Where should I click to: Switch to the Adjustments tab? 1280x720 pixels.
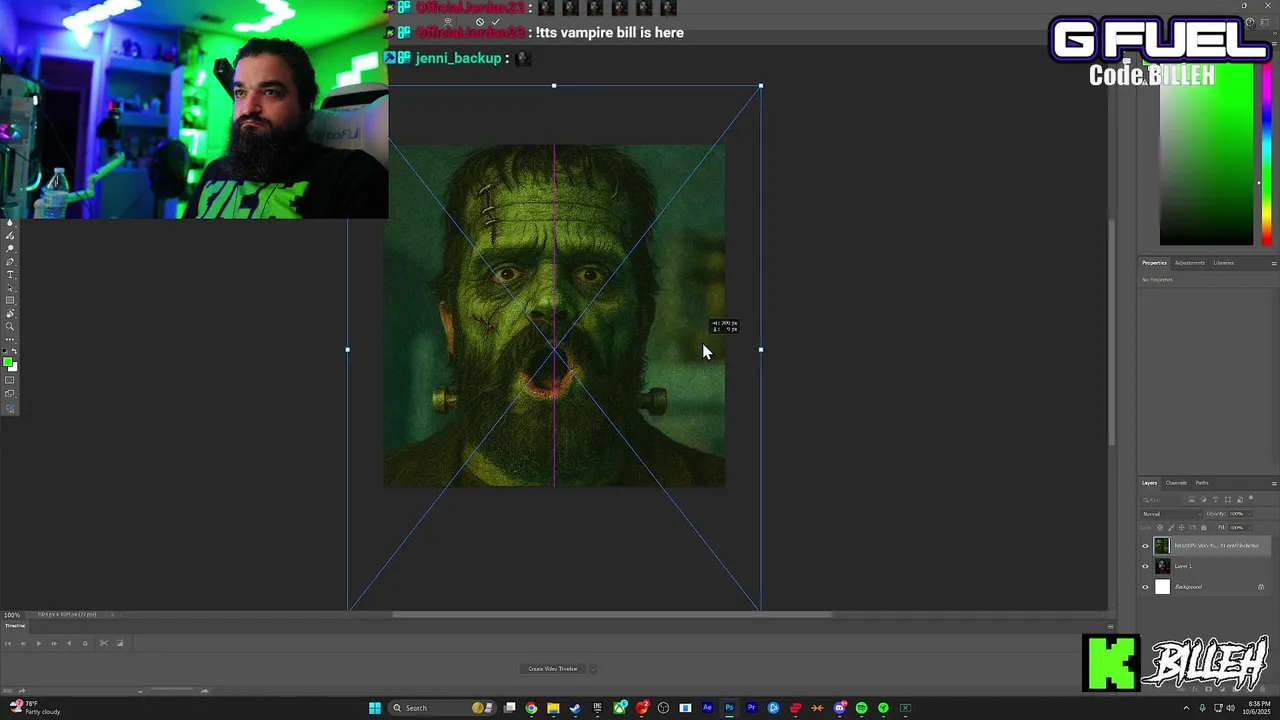[x=1190, y=263]
